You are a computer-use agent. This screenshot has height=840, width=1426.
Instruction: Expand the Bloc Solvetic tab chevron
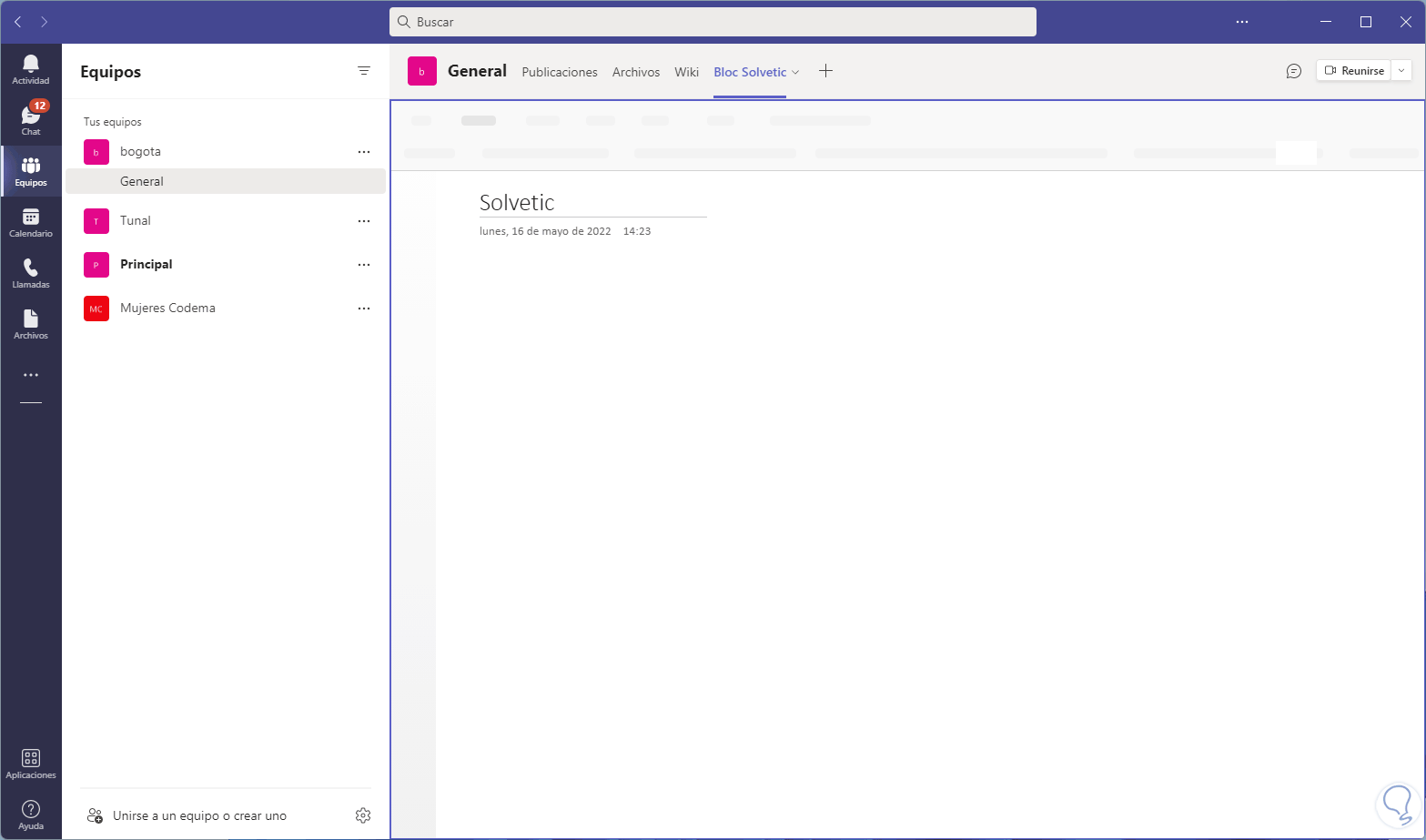click(795, 72)
